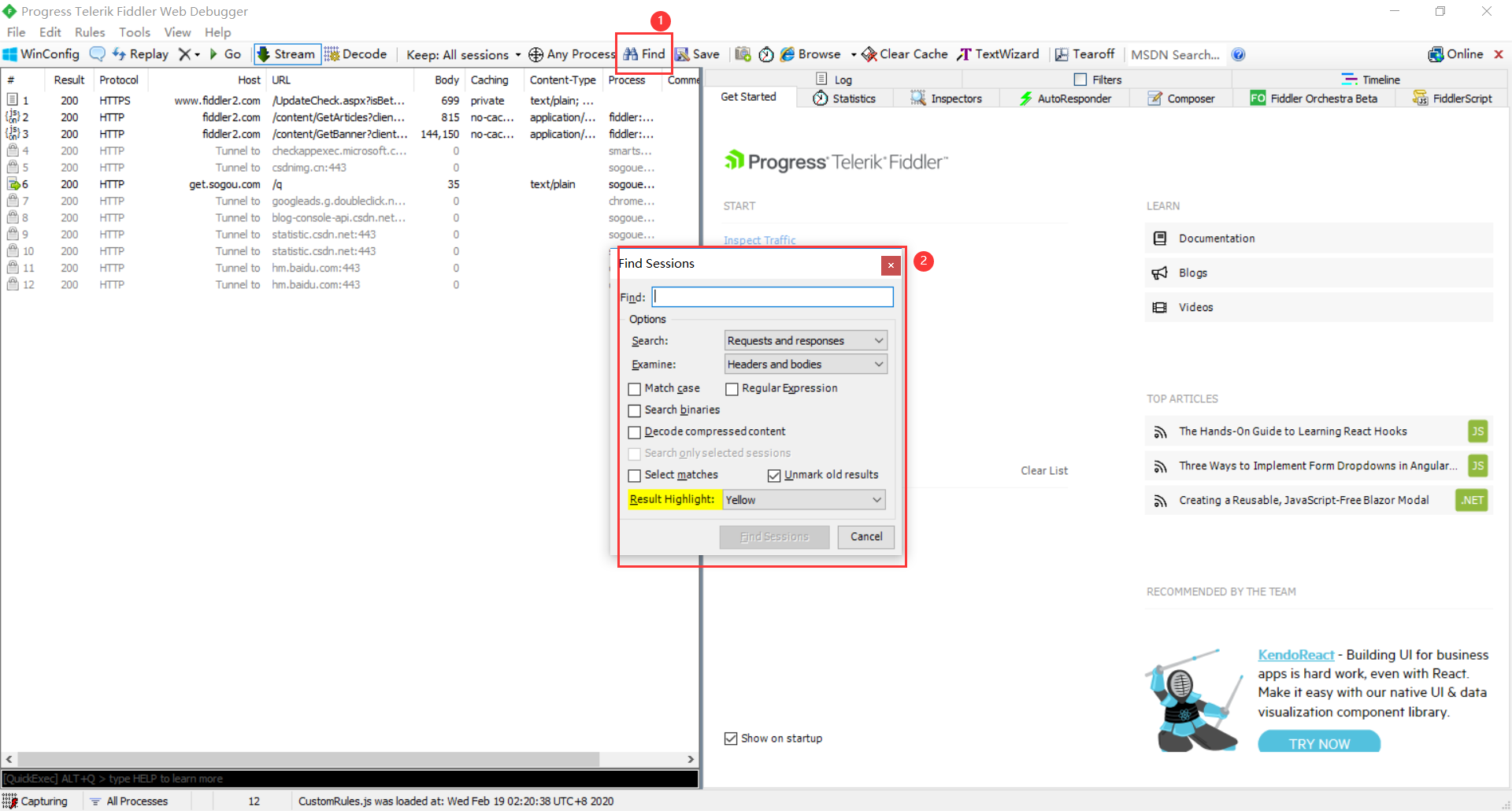The image size is (1512, 811).
Task: Enable the Regular Expression checkbox
Action: 732,389
